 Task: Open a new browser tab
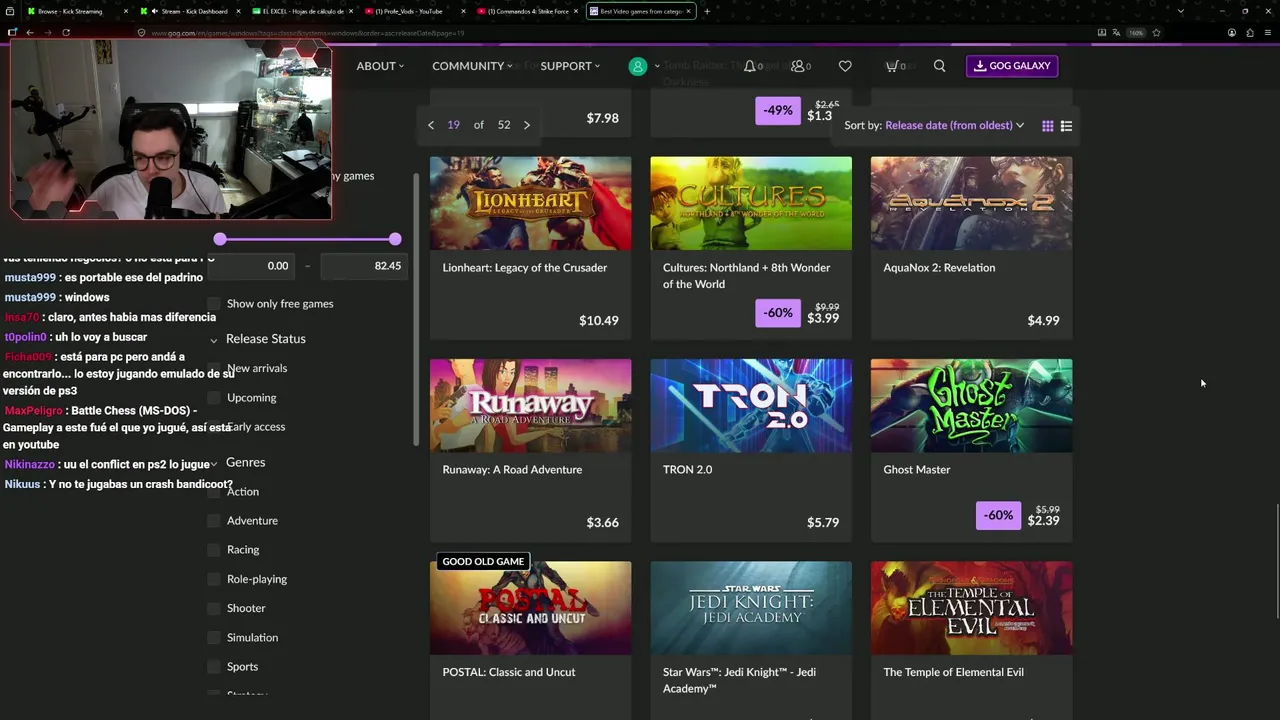[x=707, y=11]
